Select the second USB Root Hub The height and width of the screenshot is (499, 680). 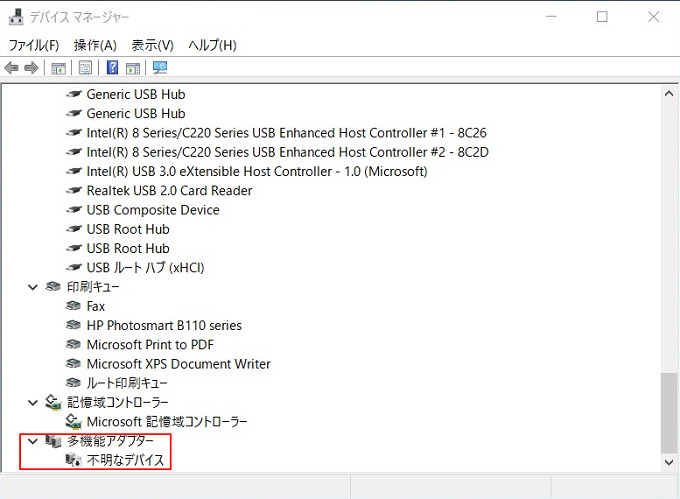coord(128,248)
